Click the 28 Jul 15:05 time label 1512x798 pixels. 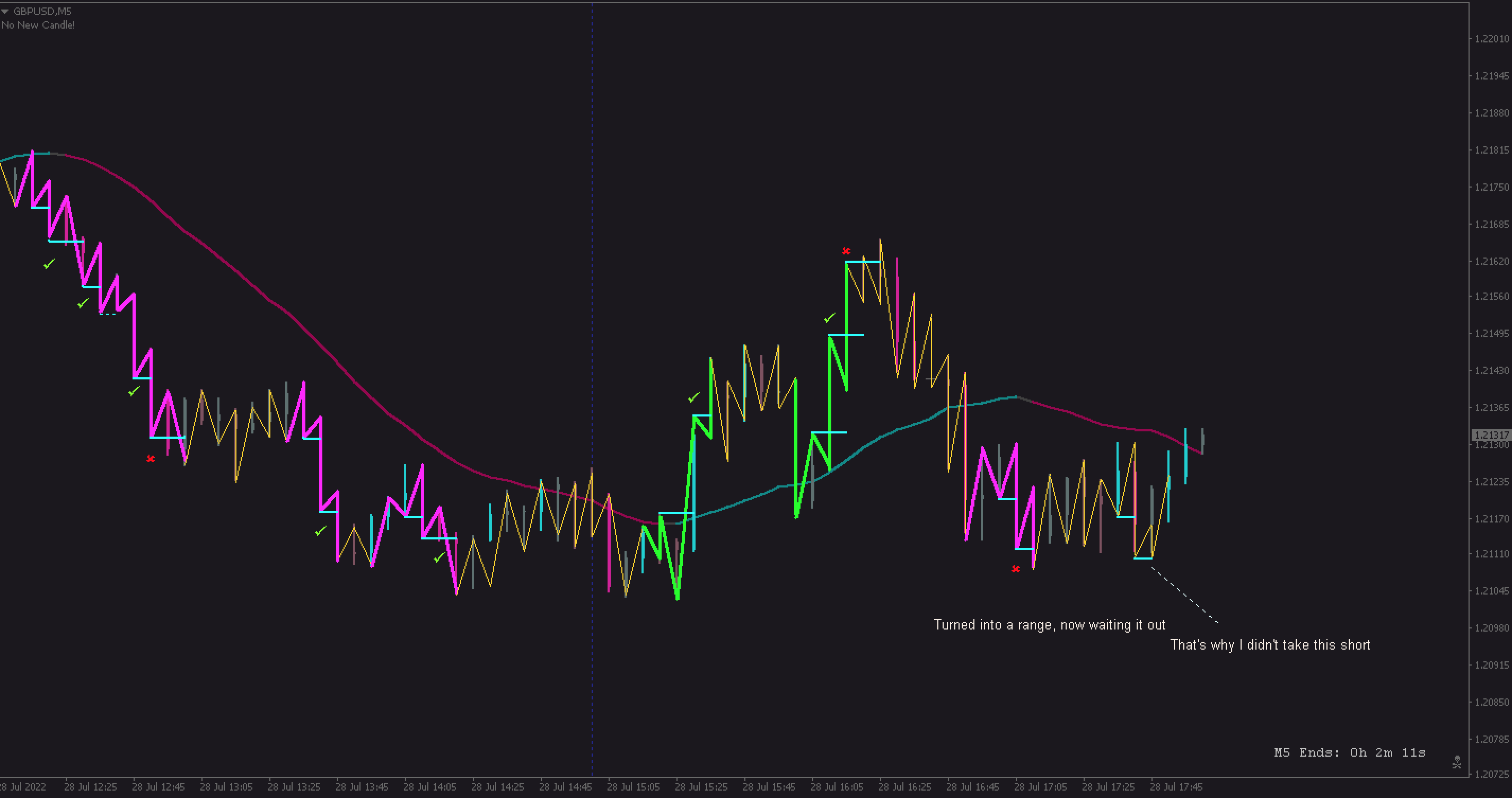click(x=633, y=786)
